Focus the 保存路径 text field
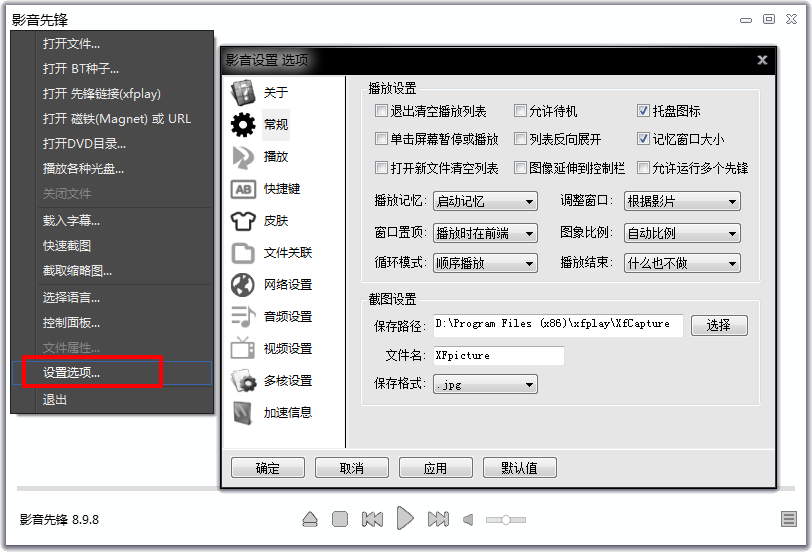This screenshot has width=812, height=552. pyautogui.click(x=558, y=325)
